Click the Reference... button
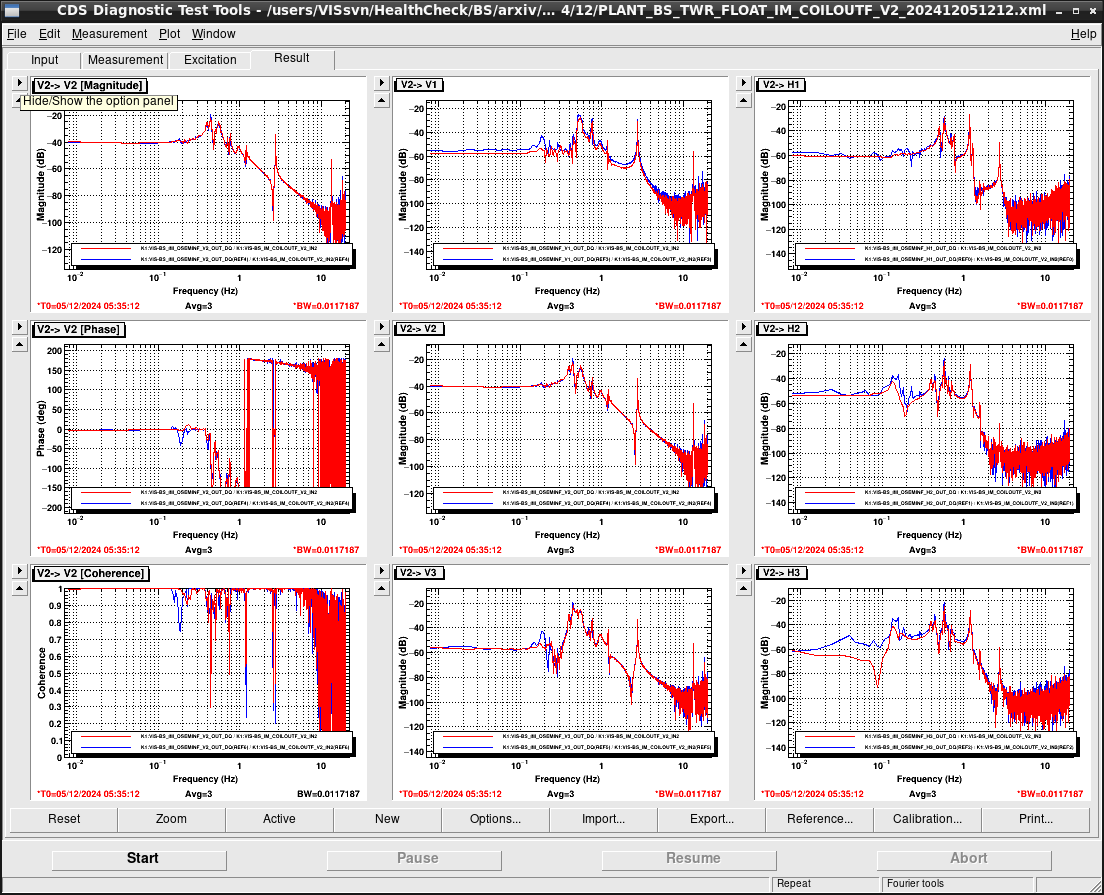This screenshot has width=1104, height=895. coord(820,819)
